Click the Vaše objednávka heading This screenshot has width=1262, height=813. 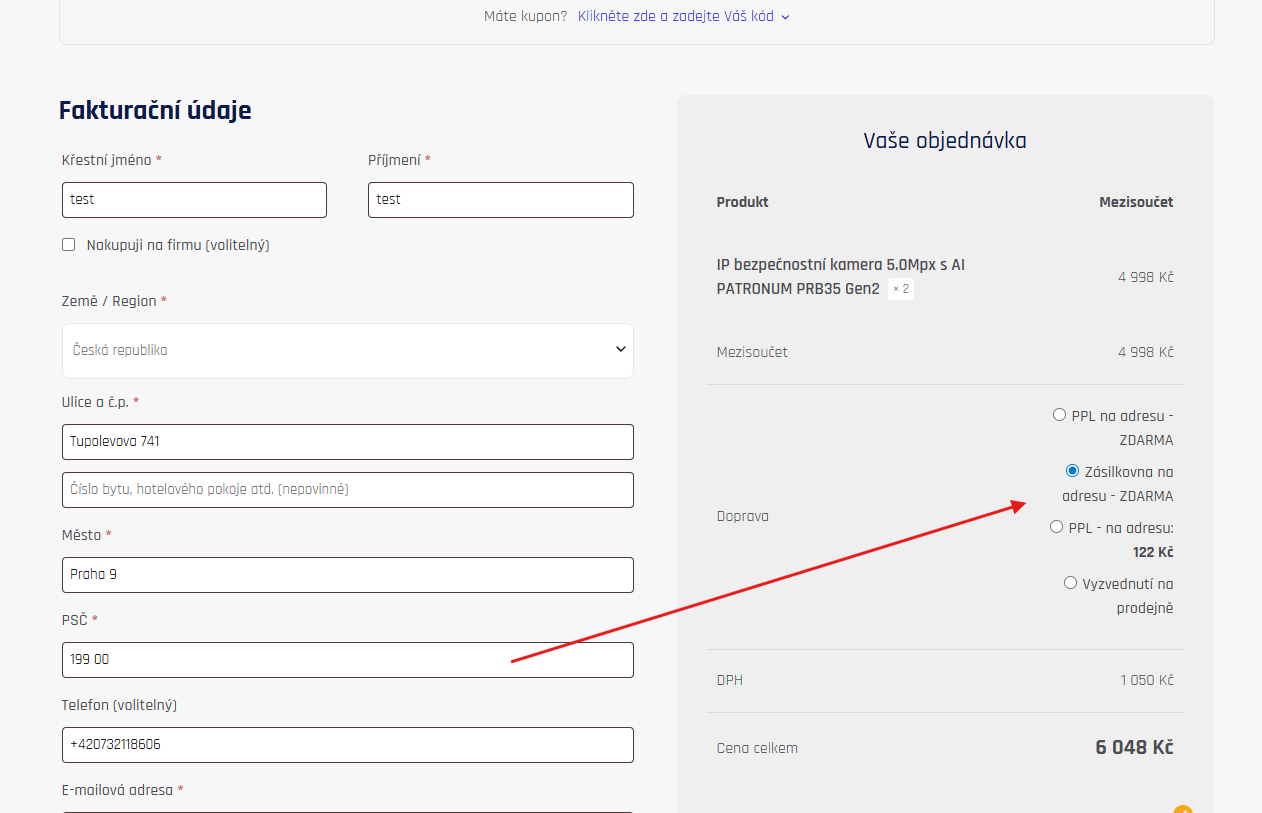click(944, 140)
